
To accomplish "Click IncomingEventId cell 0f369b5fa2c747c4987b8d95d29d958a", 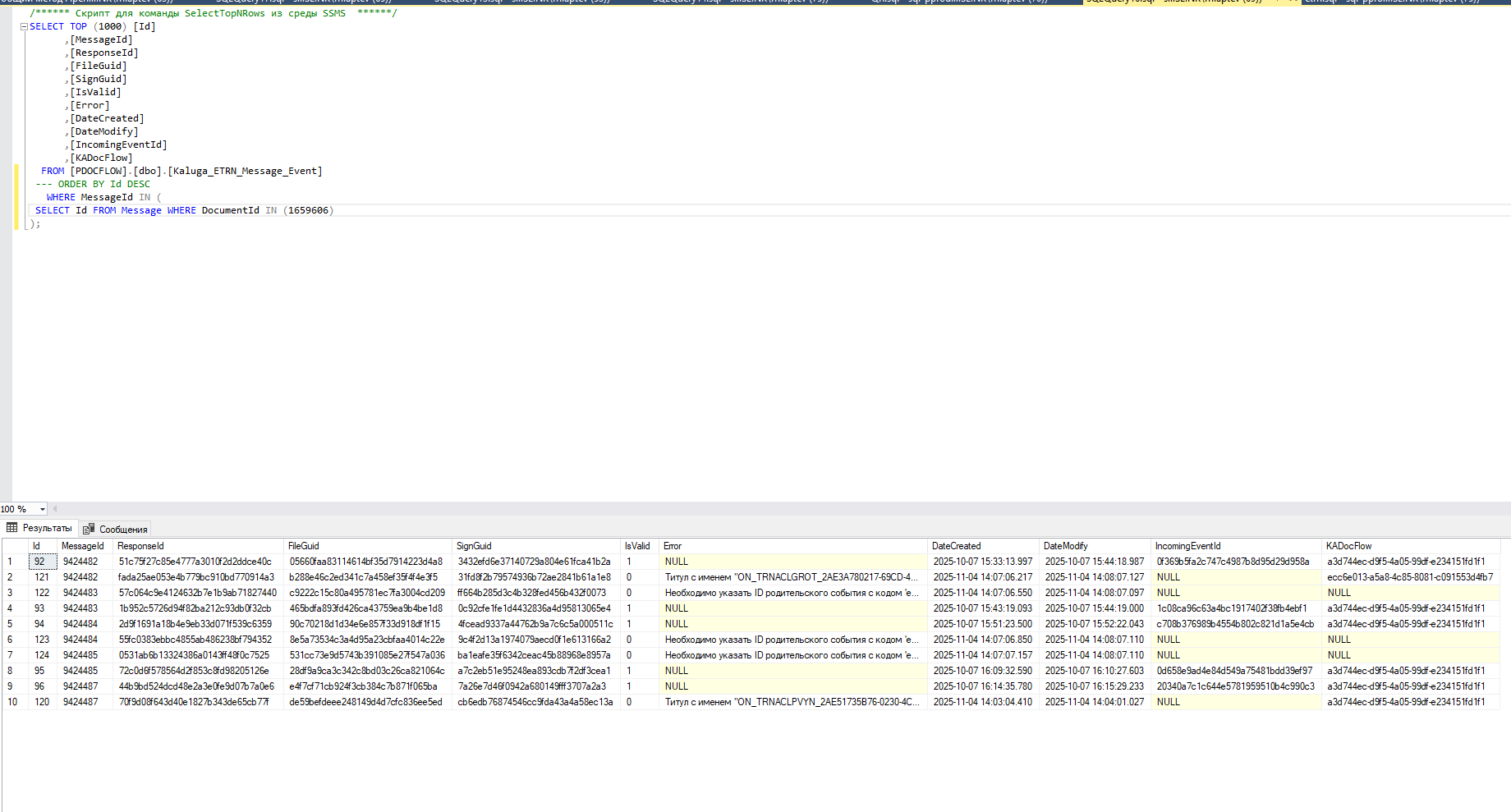I will click(x=1236, y=562).
